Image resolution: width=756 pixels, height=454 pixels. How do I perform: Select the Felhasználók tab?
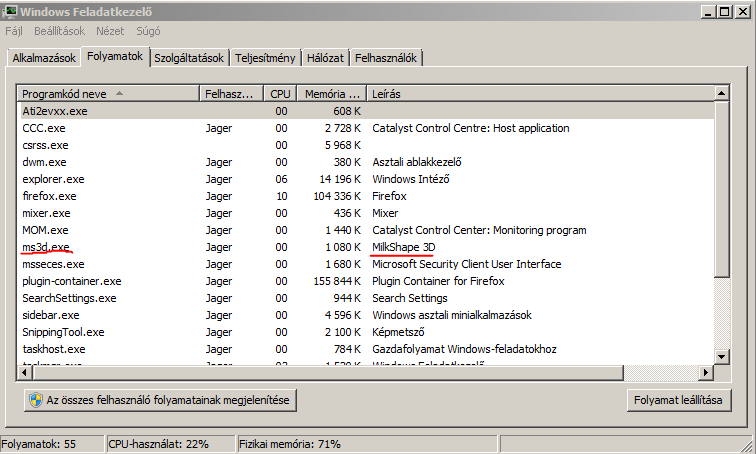pyautogui.click(x=386, y=58)
